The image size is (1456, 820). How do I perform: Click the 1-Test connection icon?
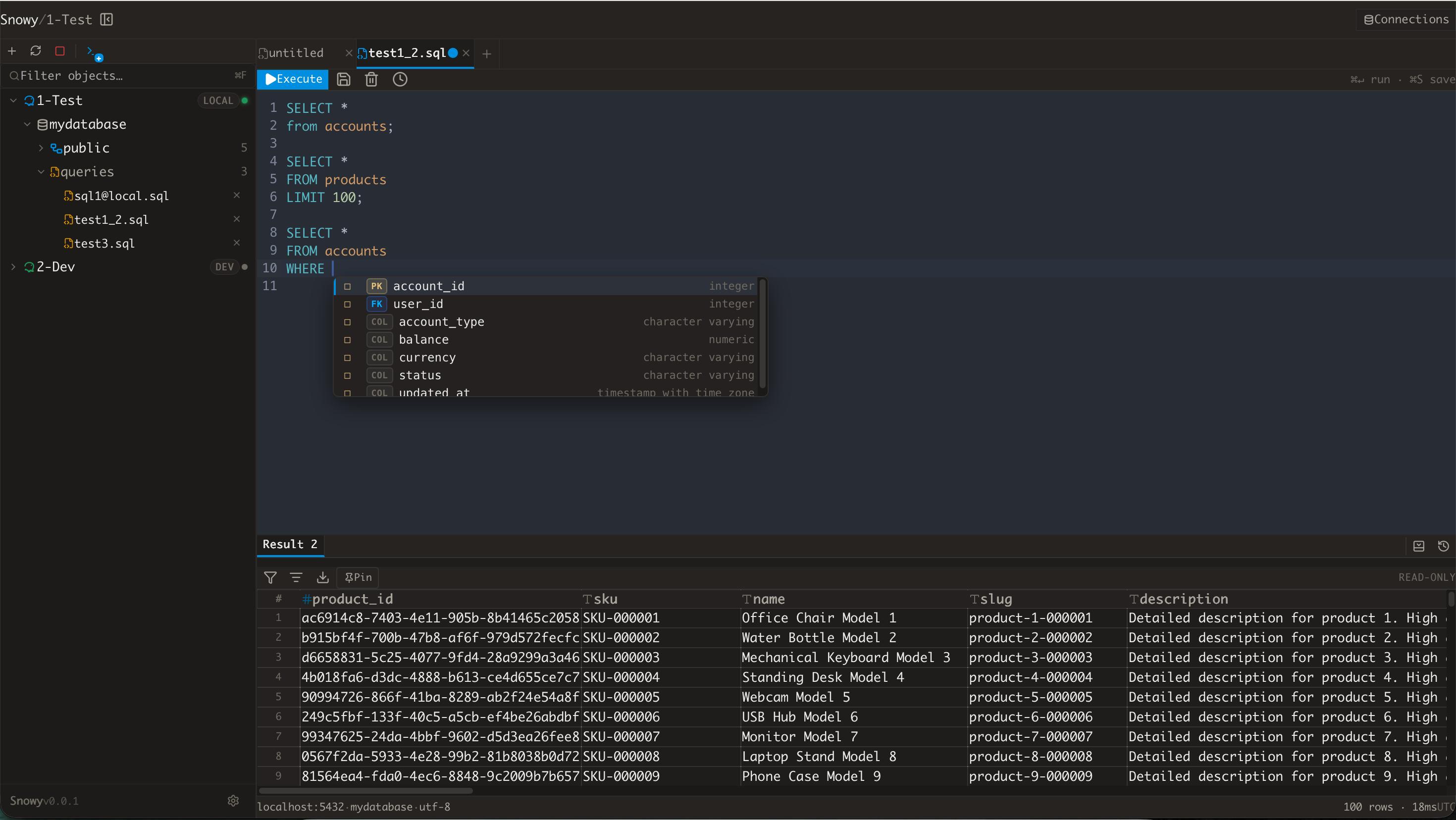29,101
